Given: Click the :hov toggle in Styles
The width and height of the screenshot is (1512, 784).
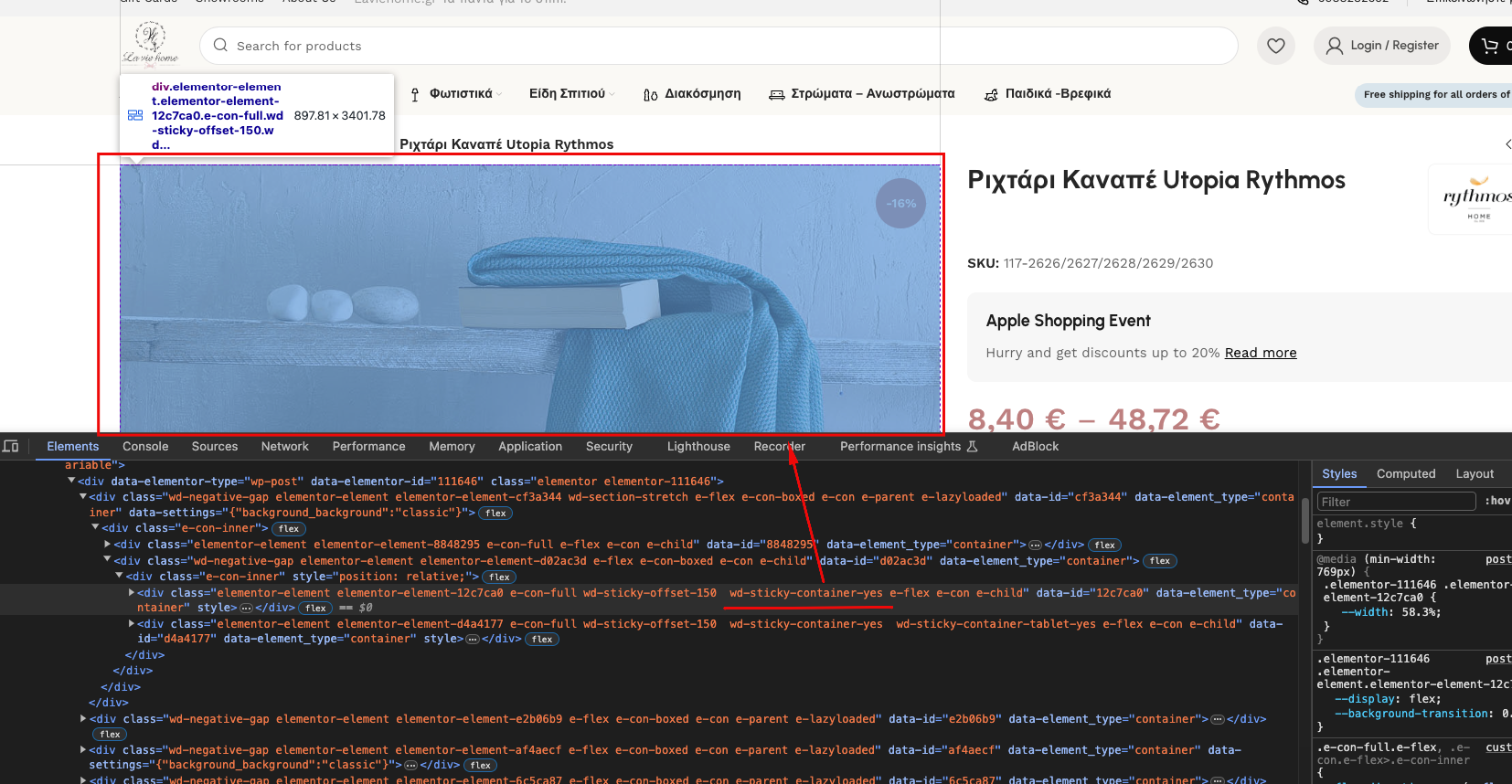Looking at the screenshot, I should [x=1497, y=501].
